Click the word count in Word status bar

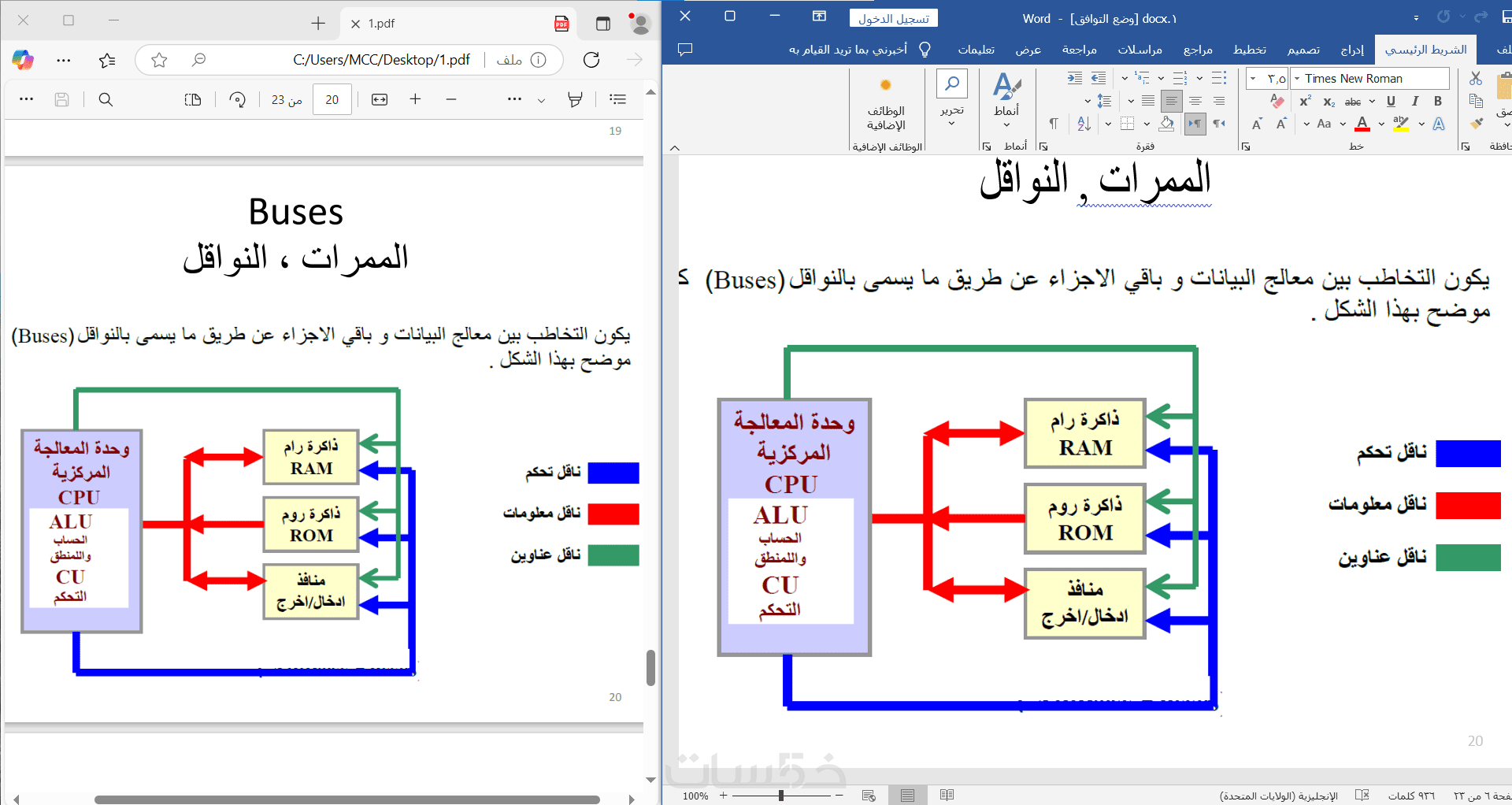1411,796
